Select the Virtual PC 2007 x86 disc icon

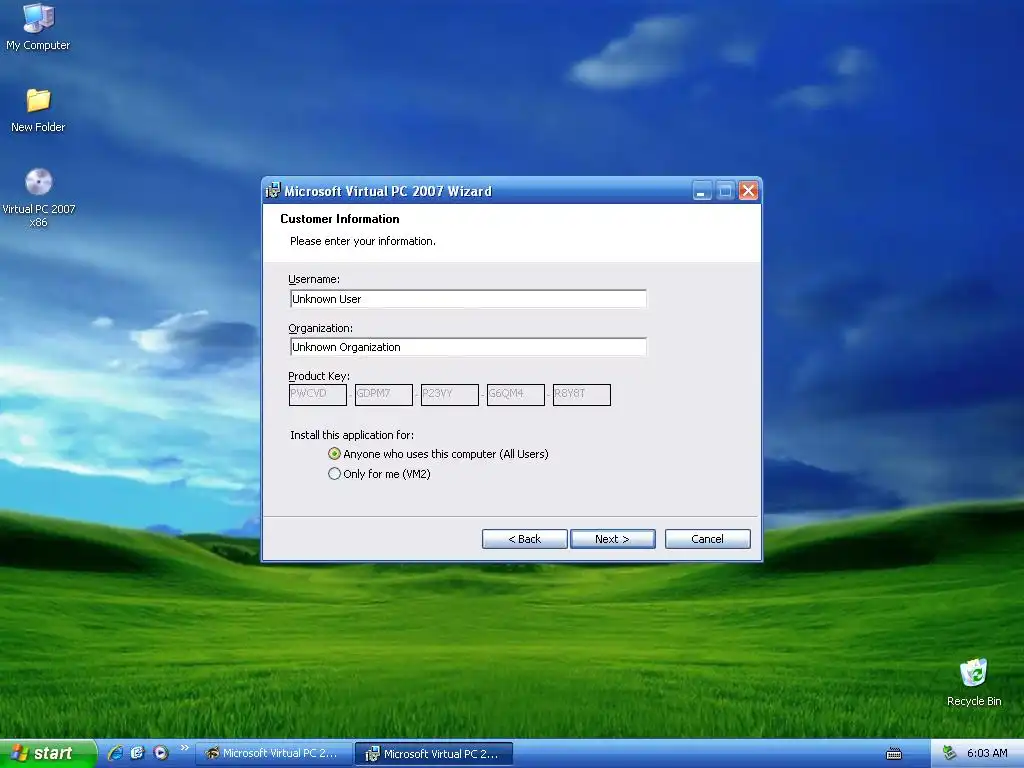click(x=38, y=198)
